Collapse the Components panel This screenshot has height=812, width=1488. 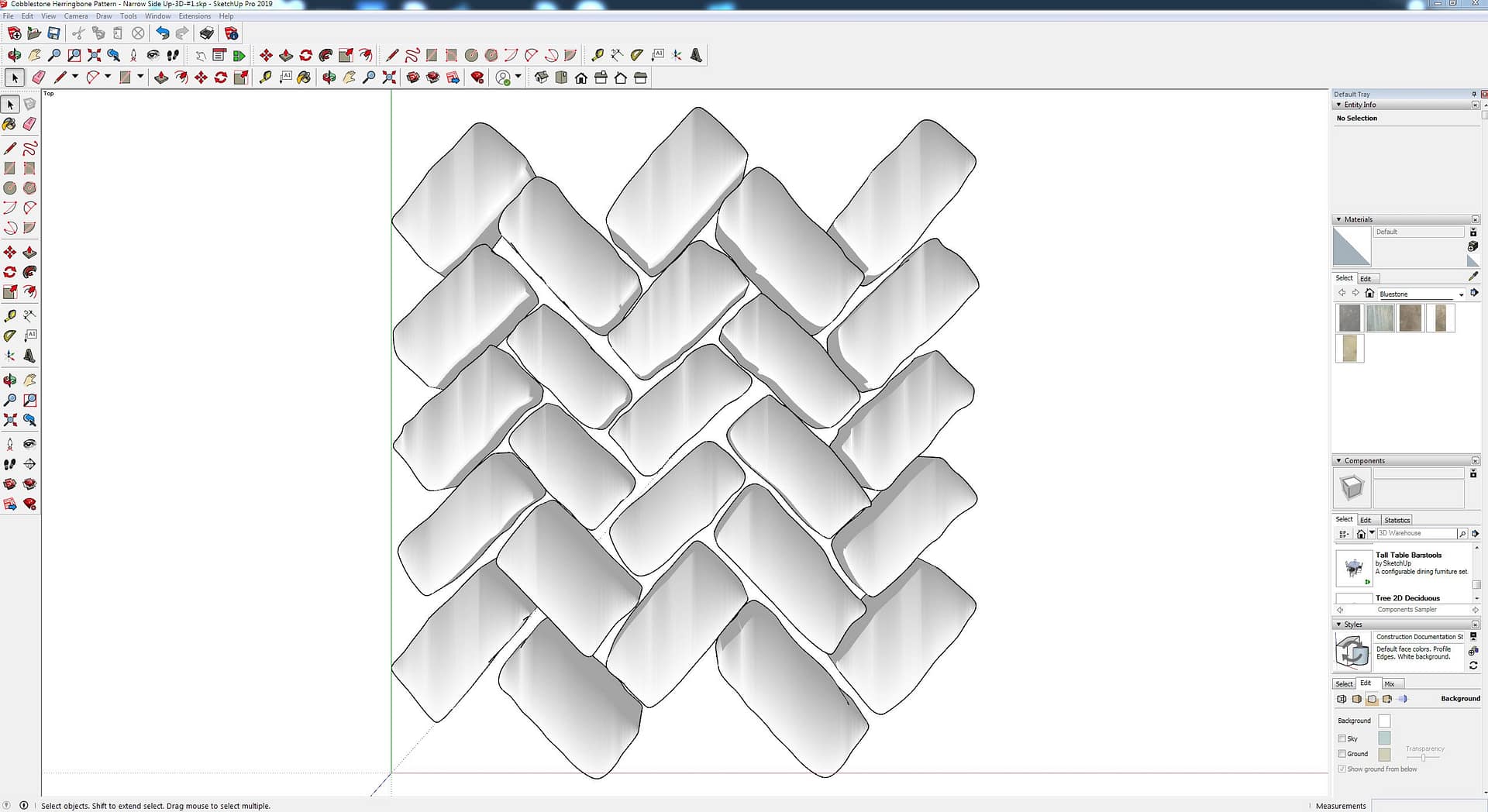[1338, 461]
